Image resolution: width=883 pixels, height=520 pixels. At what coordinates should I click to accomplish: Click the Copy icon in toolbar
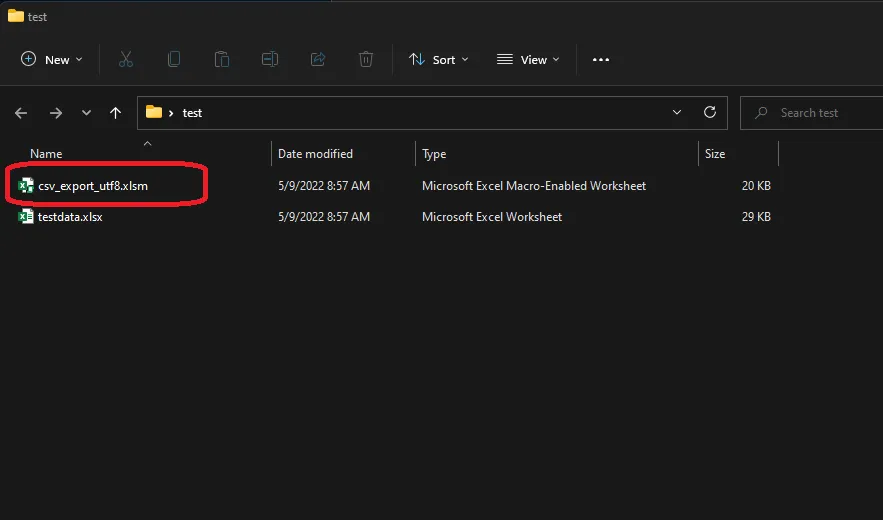[x=174, y=60]
